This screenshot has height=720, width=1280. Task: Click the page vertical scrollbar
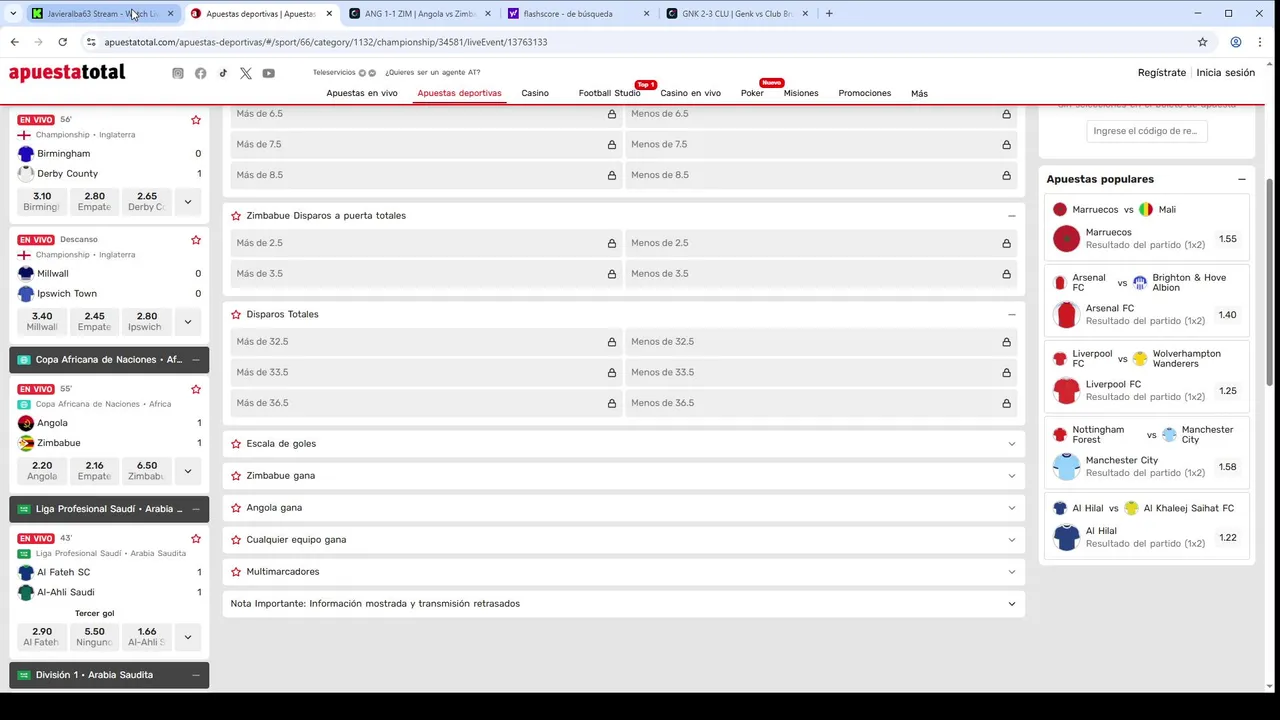1270,284
